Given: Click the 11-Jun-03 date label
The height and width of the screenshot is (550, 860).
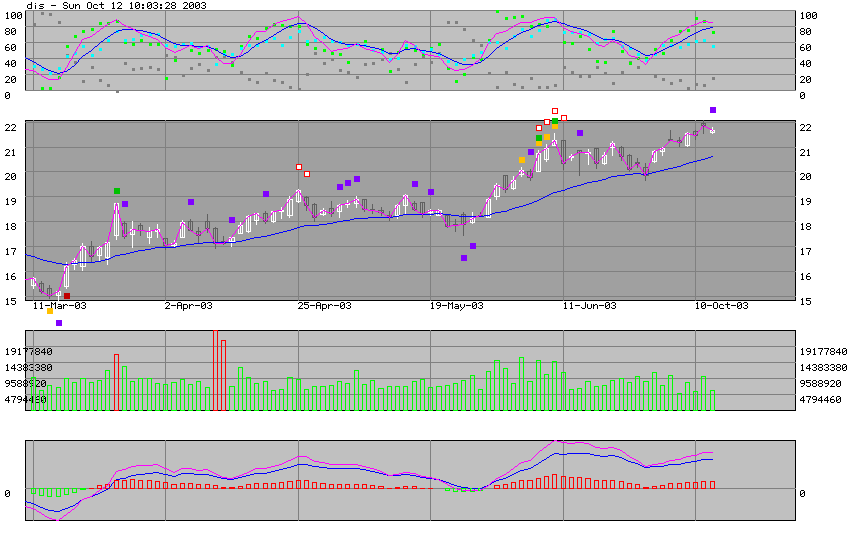Looking at the screenshot, I should (589, 306).
